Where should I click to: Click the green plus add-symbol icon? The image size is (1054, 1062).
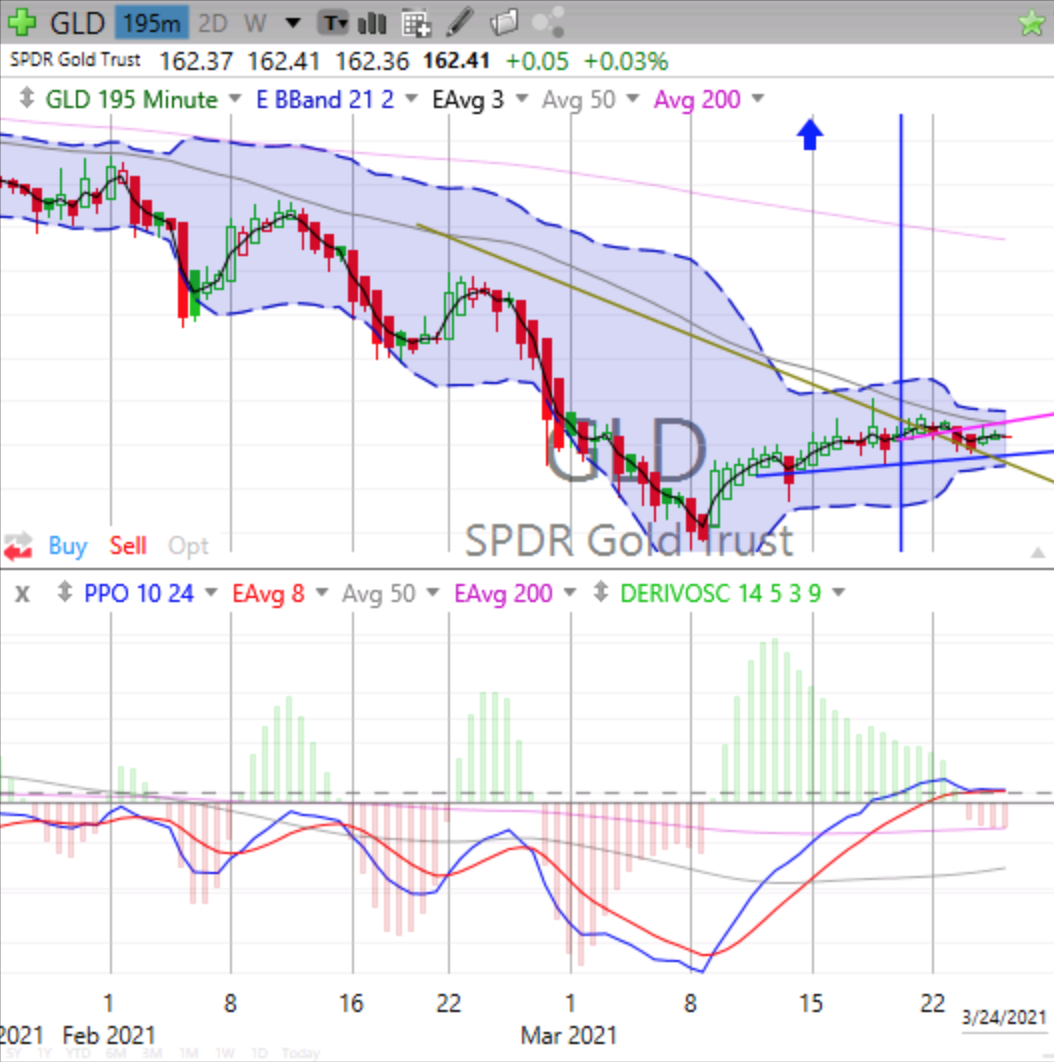tap(20, 22)
